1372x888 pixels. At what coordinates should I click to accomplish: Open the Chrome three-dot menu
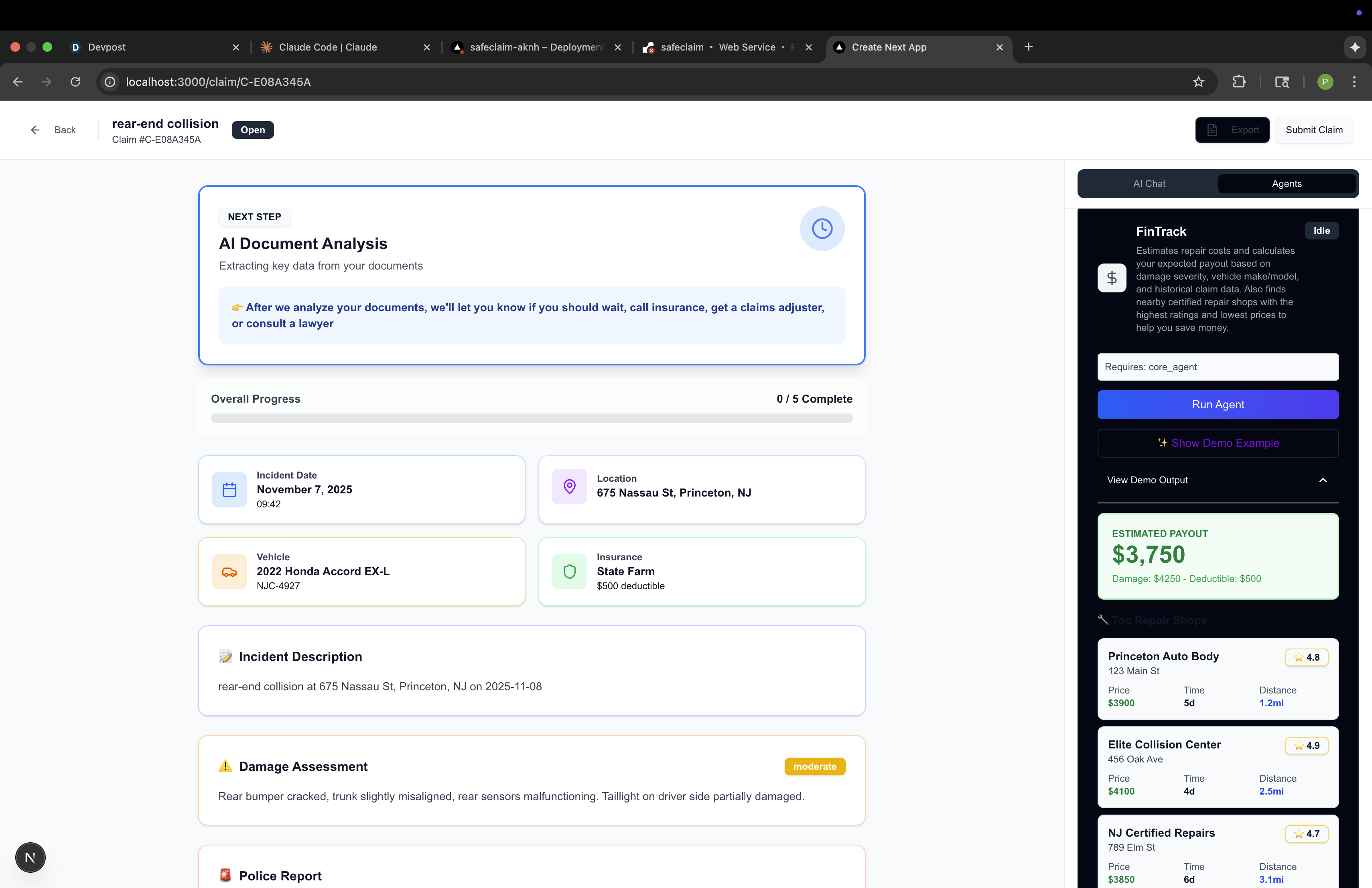pyautogui.click(x=1354, y=82)
